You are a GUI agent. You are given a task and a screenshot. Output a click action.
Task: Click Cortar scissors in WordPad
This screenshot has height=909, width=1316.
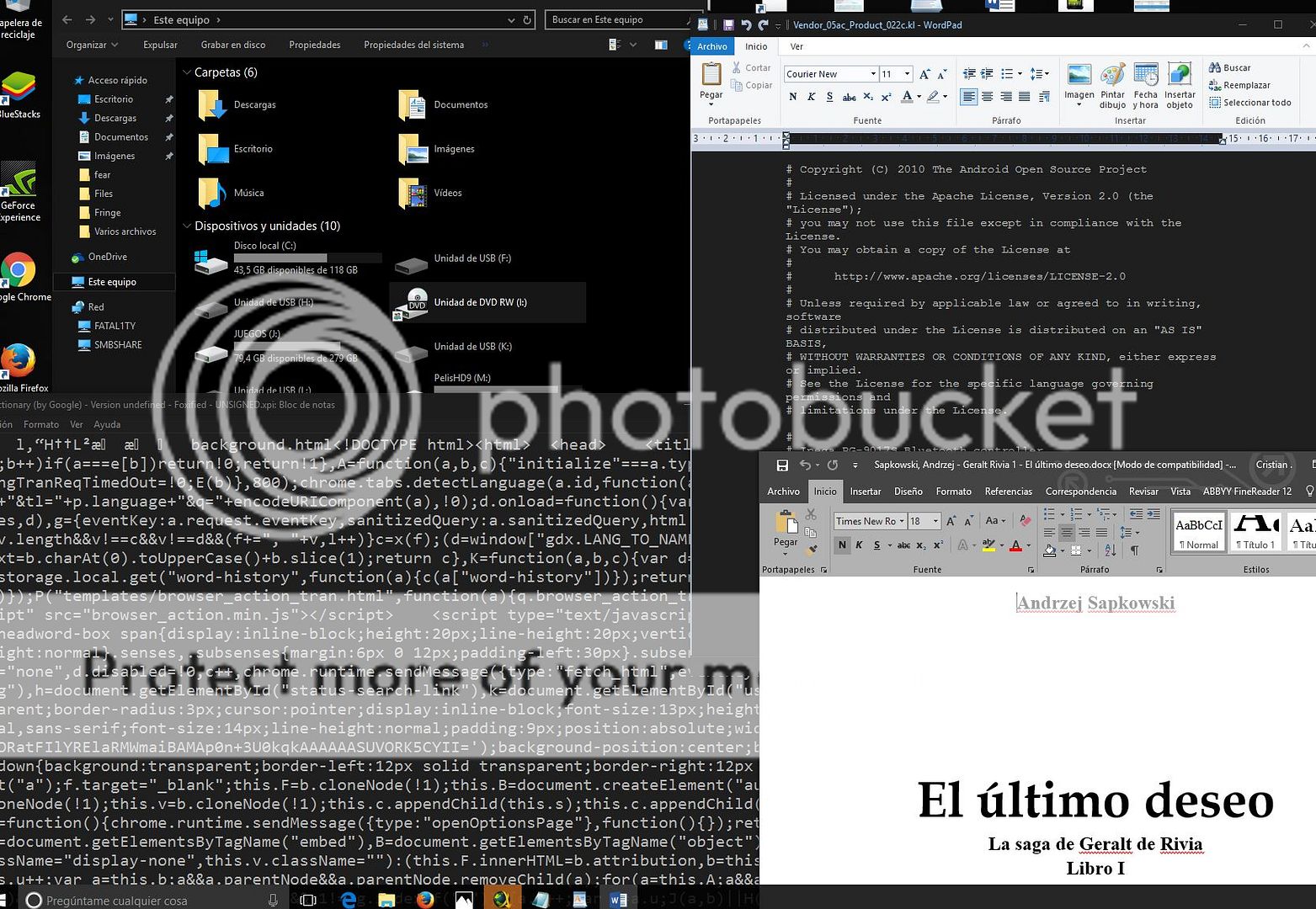[737, 67]
